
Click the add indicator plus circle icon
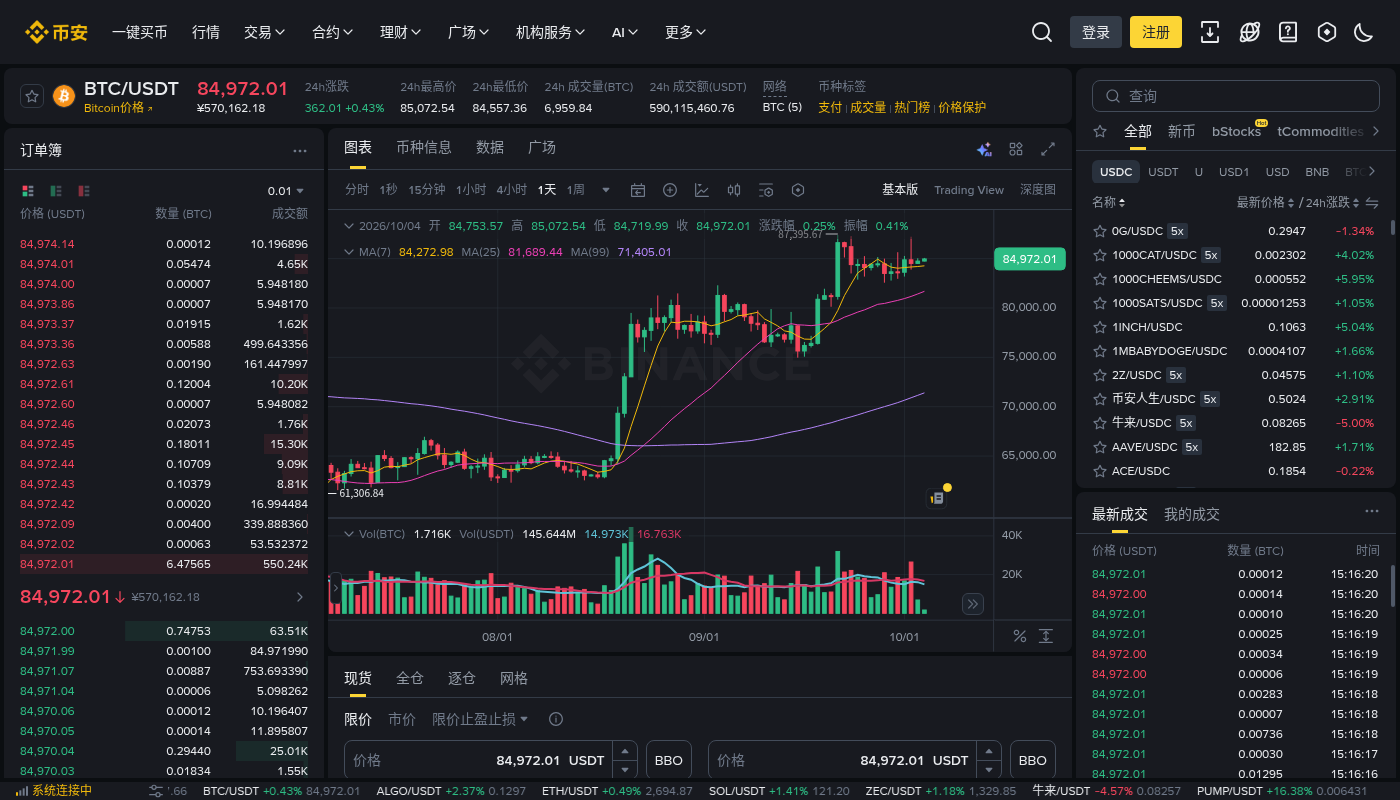[x=670, y=190]
